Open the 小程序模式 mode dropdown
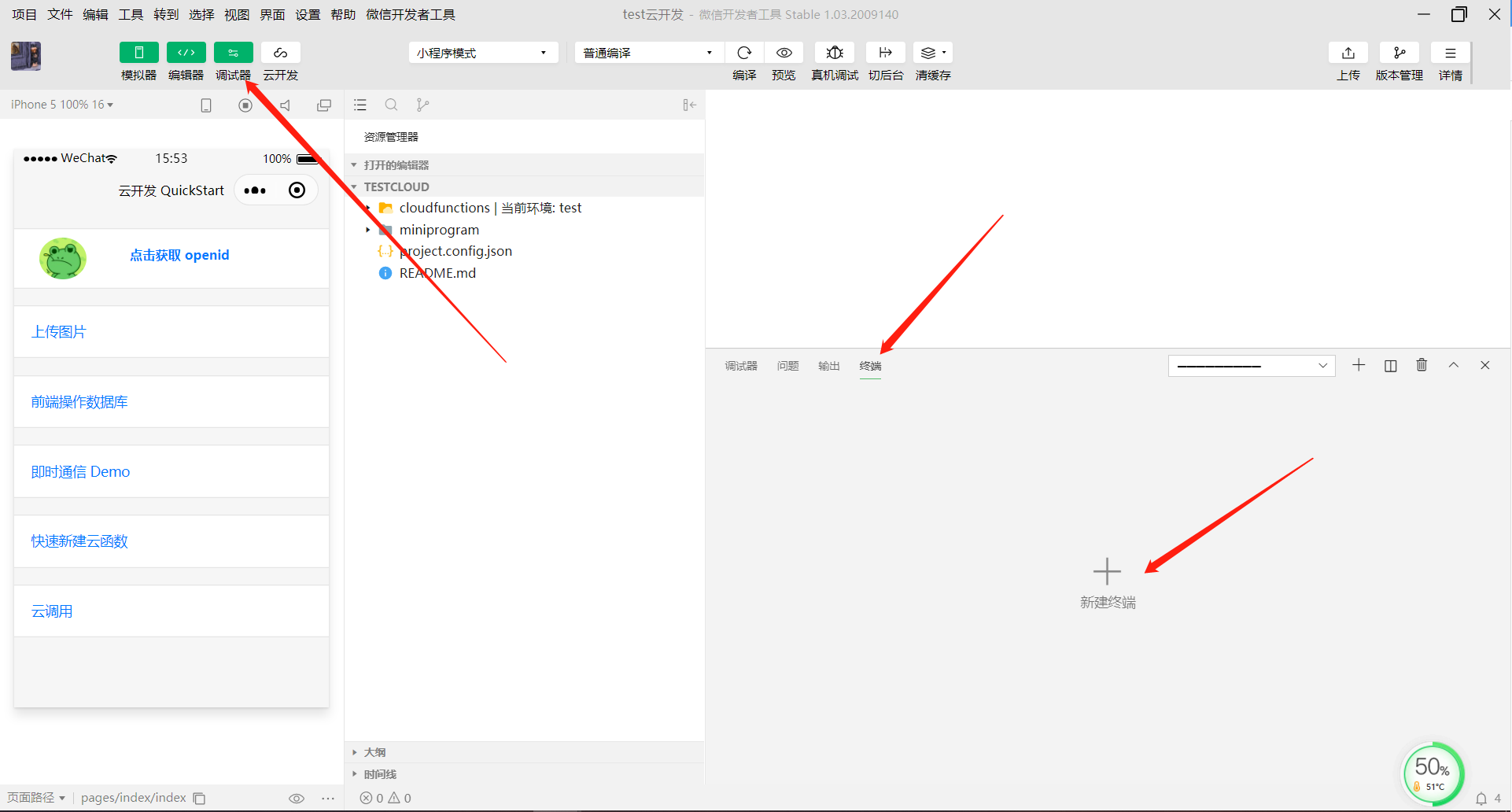Viewport: 1512px width, 812px height. 483,53
